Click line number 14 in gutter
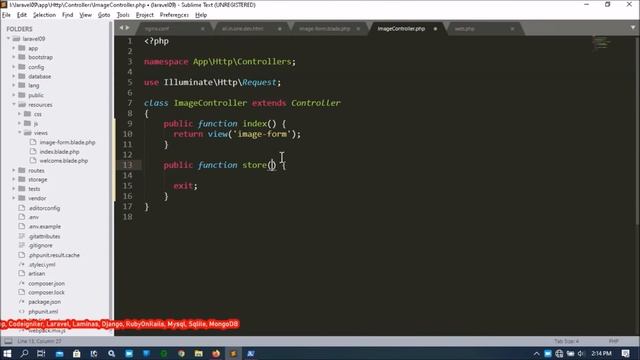This screenshot has width=640, height=360. [128, 176]
